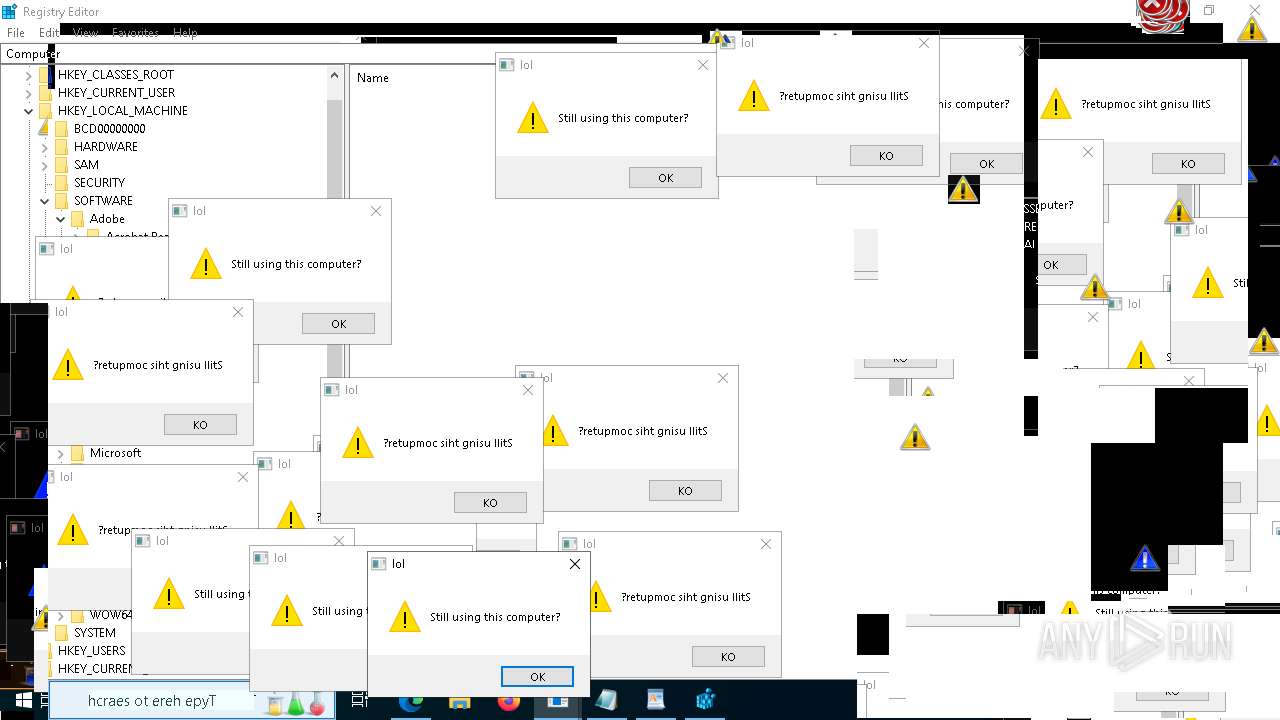
Task: Open the View menu
Action: (85, 33)
